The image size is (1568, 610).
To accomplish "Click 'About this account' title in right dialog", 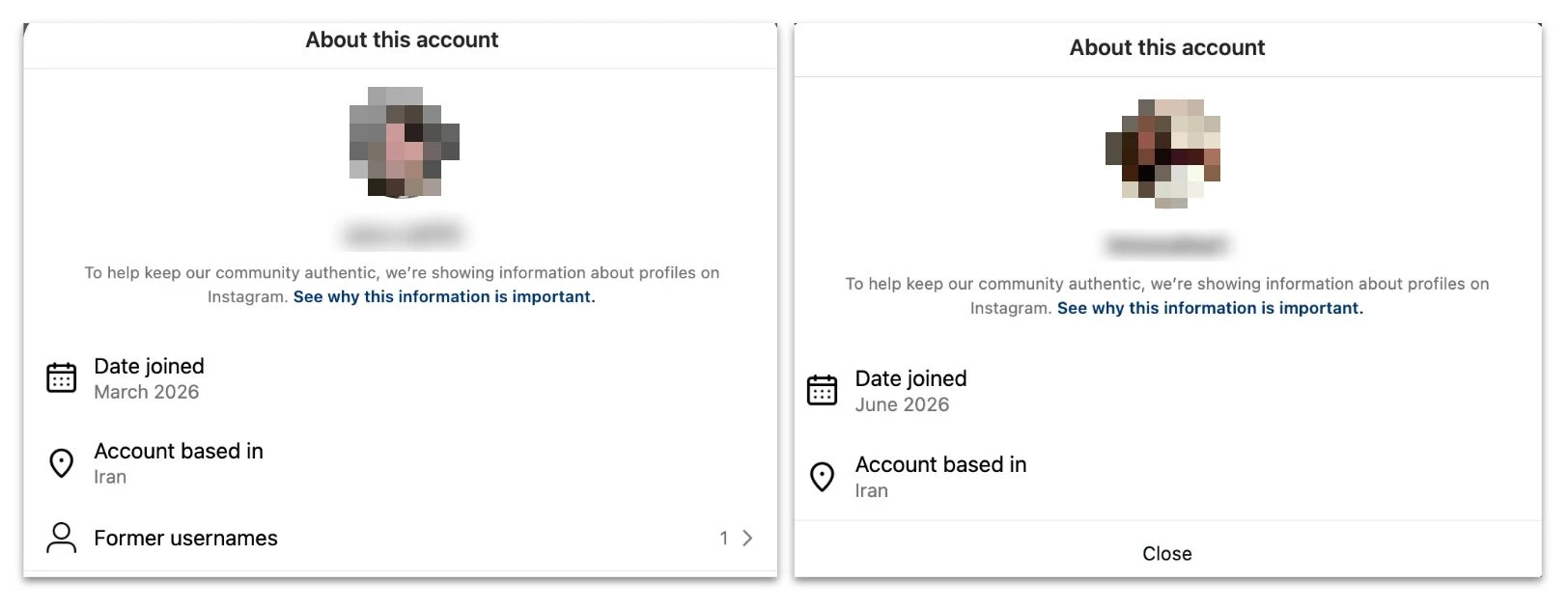I will click(1166, 47).
